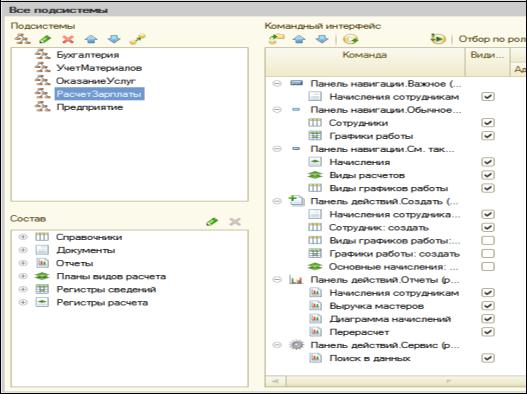Select the Предприятие subsystem name
The image size is (527, 394).
click(90, 107)
